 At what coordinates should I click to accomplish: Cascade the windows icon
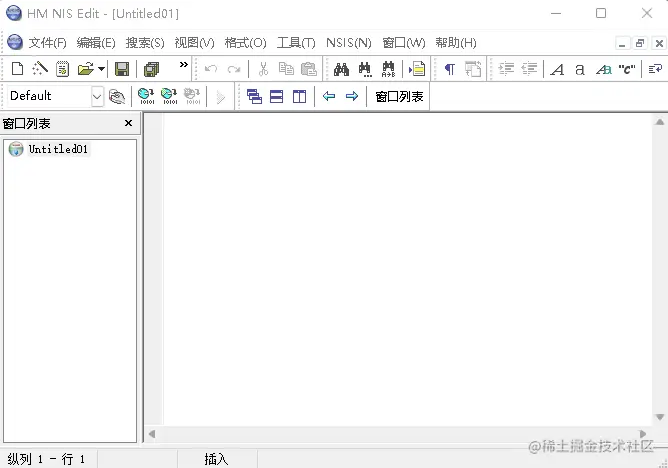254,97
